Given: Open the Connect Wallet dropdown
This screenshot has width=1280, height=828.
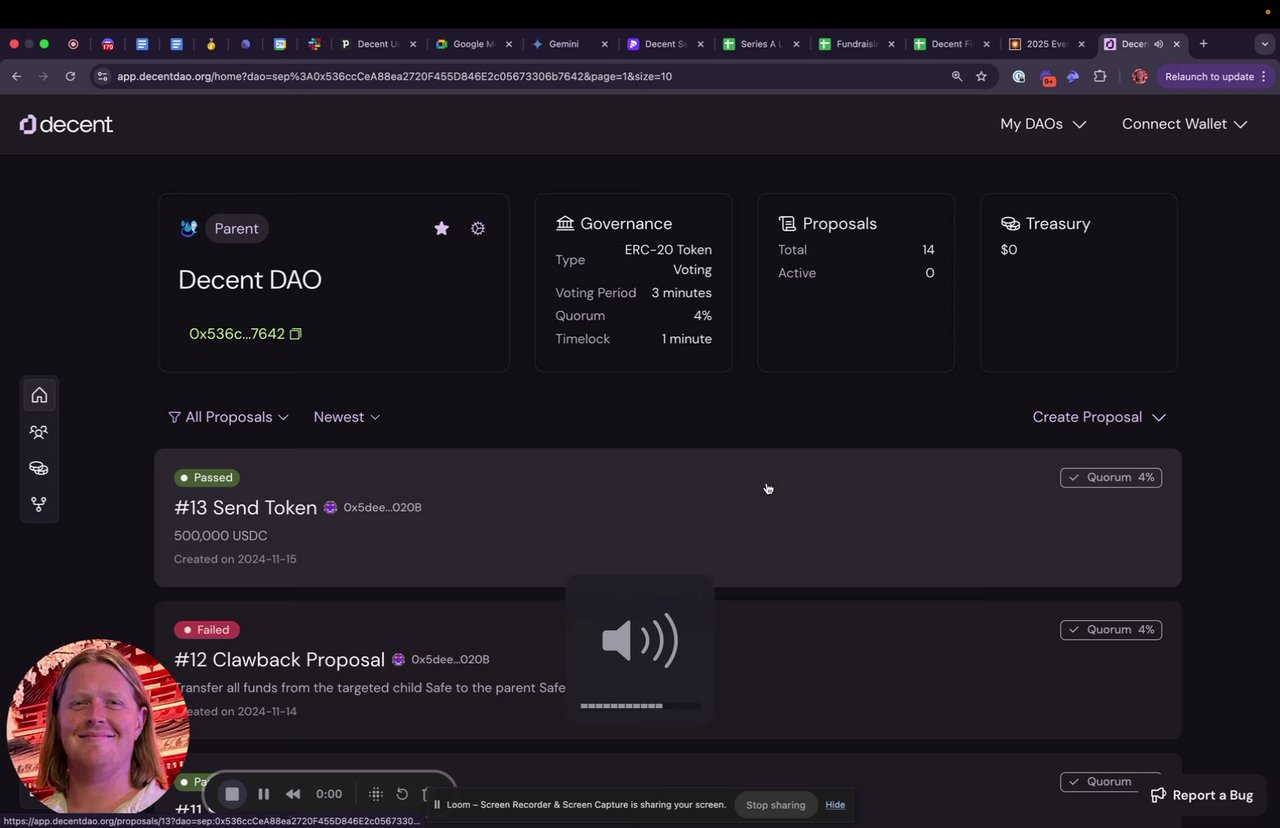Looking at the screenshot, I should tap(1184, 124).
